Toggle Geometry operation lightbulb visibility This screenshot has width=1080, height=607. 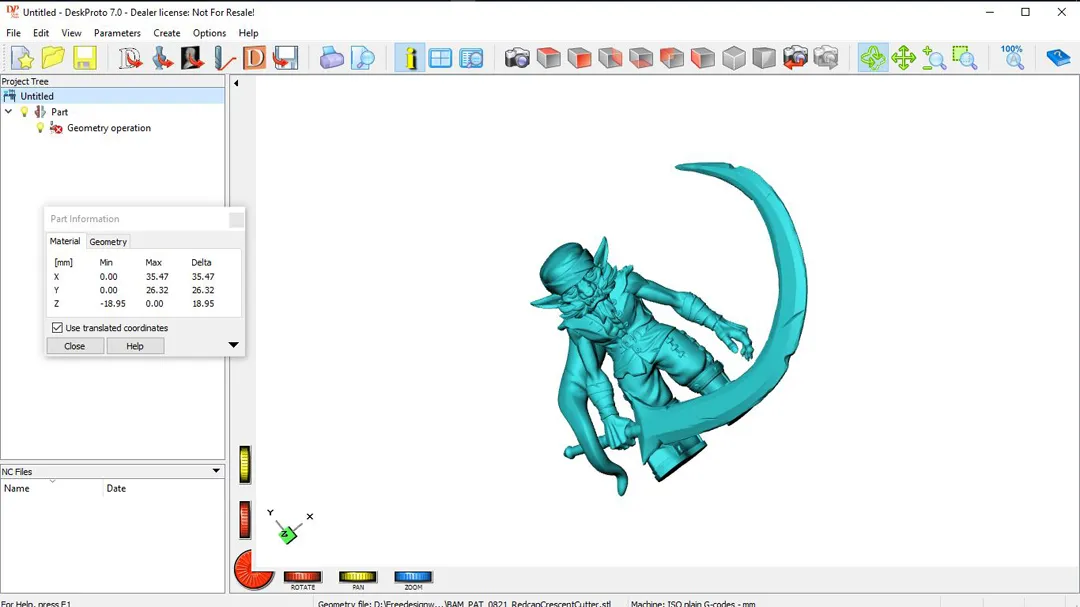(x=40, y=127)
